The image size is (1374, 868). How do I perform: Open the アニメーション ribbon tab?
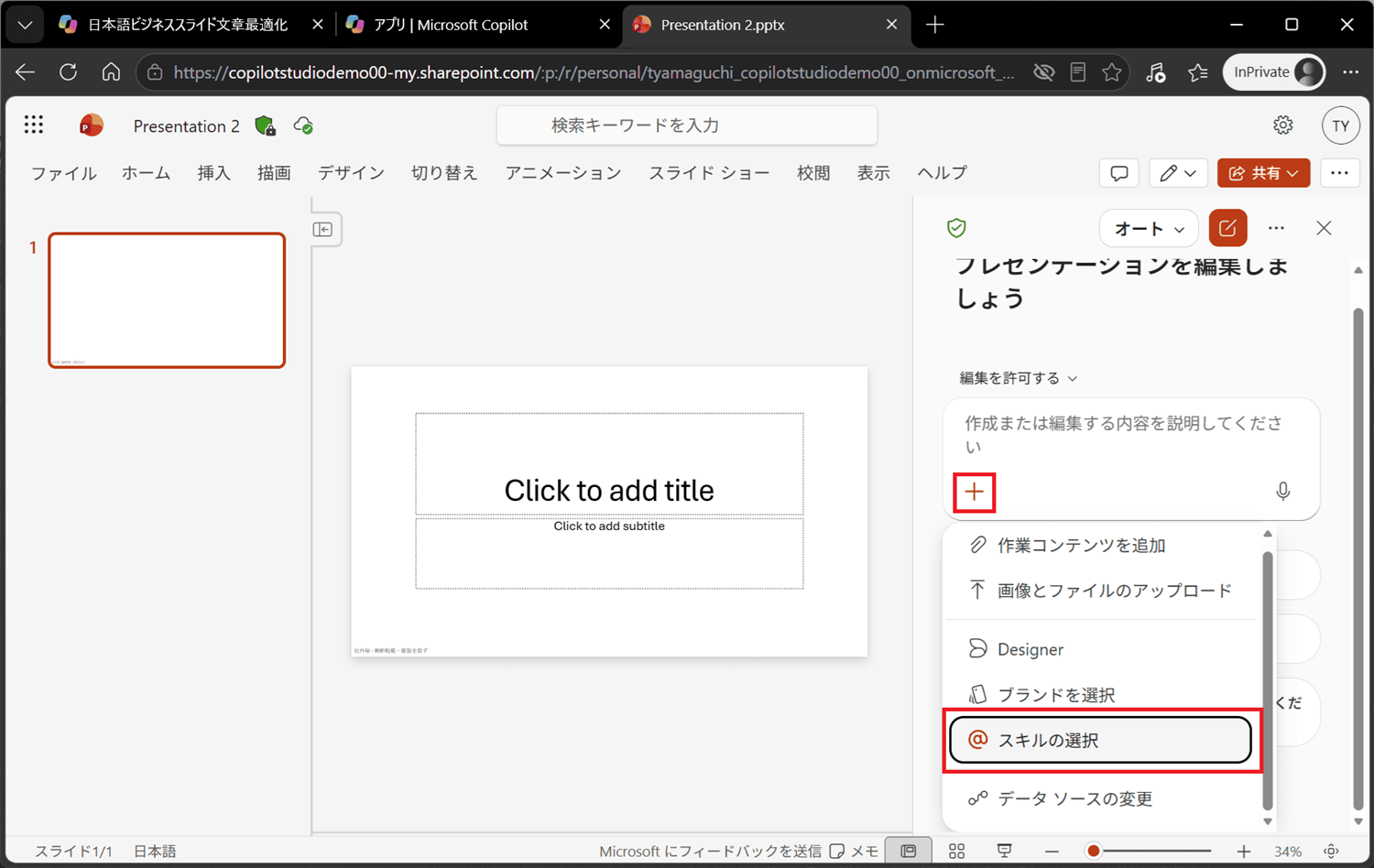[x=563, y=173]
